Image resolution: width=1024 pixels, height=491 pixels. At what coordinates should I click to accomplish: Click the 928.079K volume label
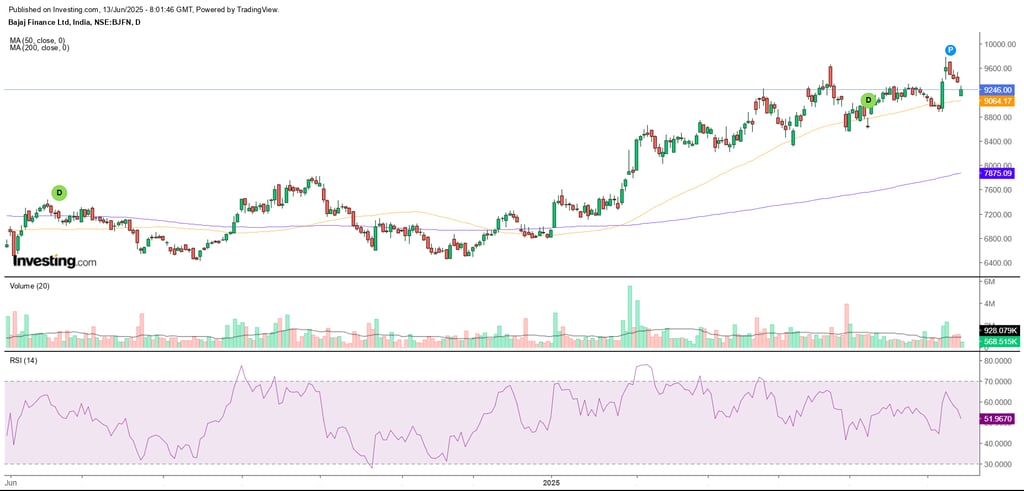pos(1000,331)
